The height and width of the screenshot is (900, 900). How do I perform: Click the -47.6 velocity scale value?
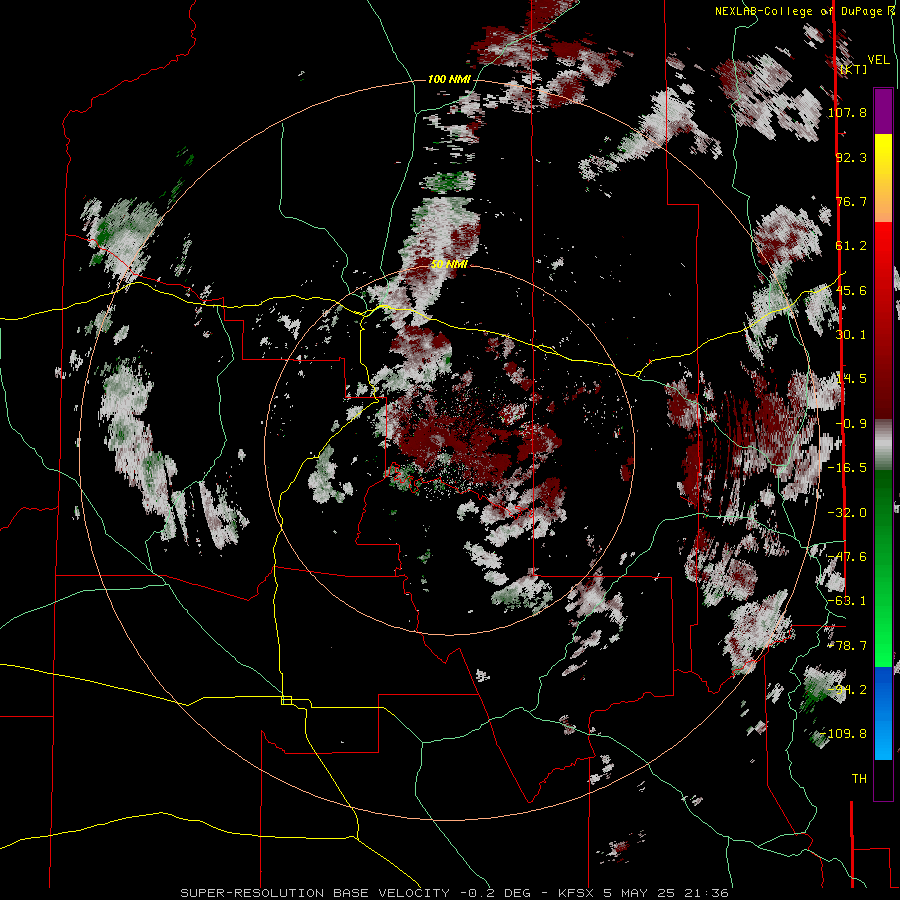click(x=847, y=557)
